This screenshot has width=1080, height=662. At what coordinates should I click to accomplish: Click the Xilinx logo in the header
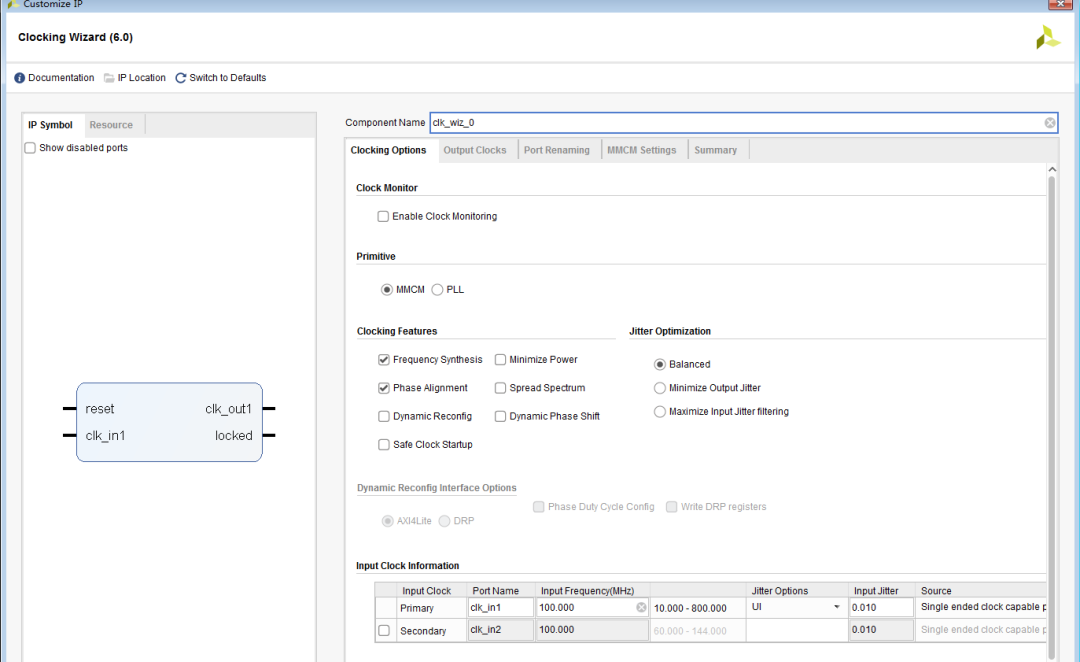(x=1048, y=37)
